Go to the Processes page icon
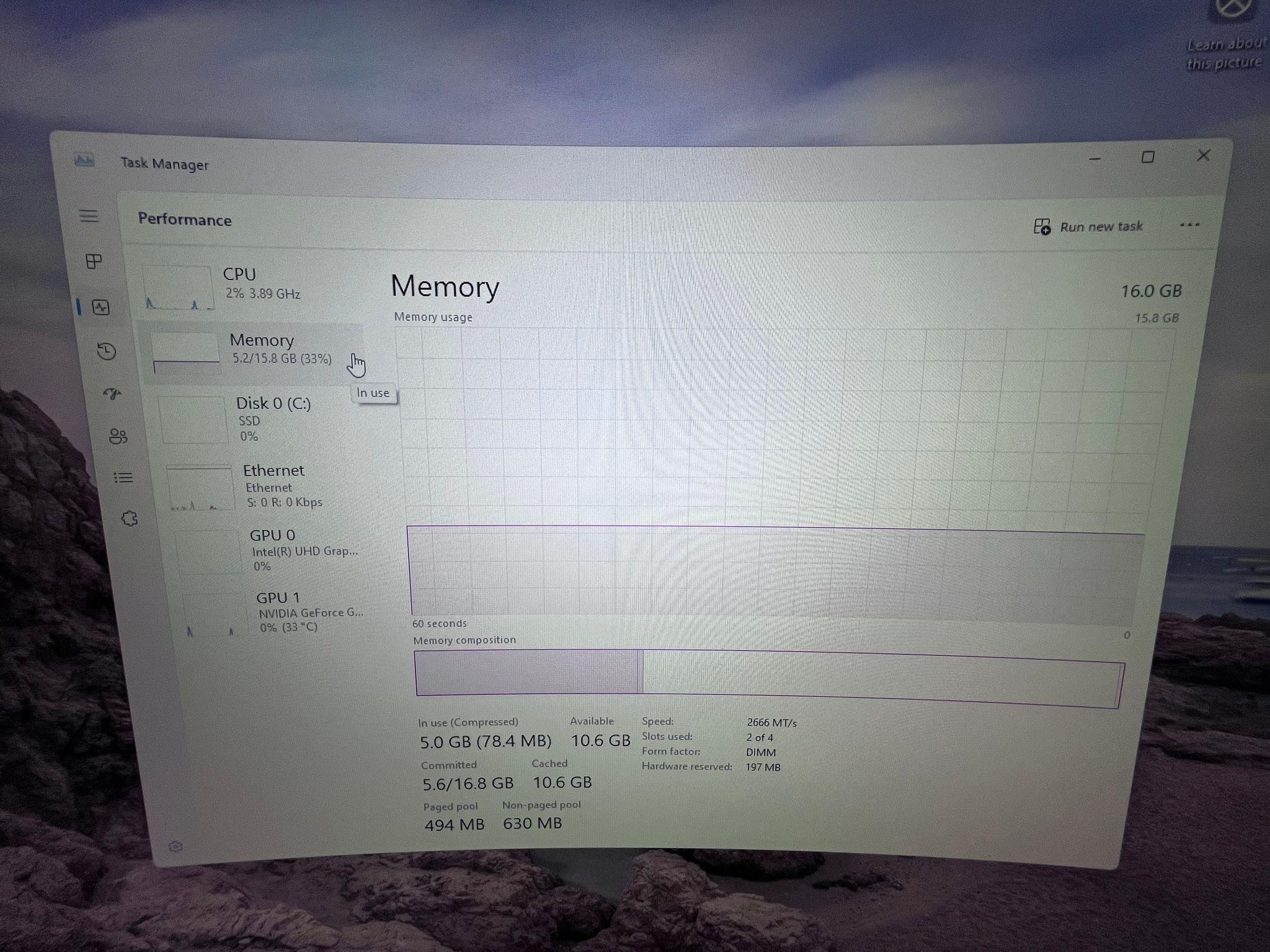 tap(94, 261)
